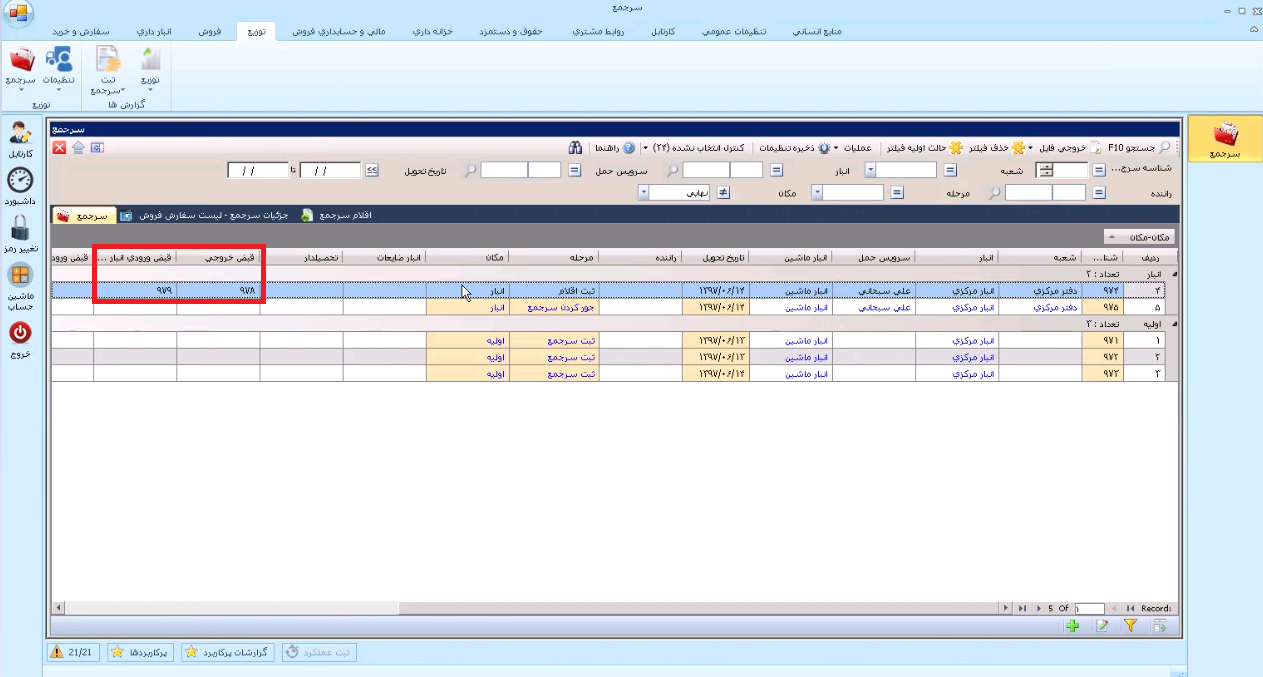The width and height of the screenshot is (1263, 677).
Task: Open the داشبورد dashboard gauge icon
Action: pos(20,181)
